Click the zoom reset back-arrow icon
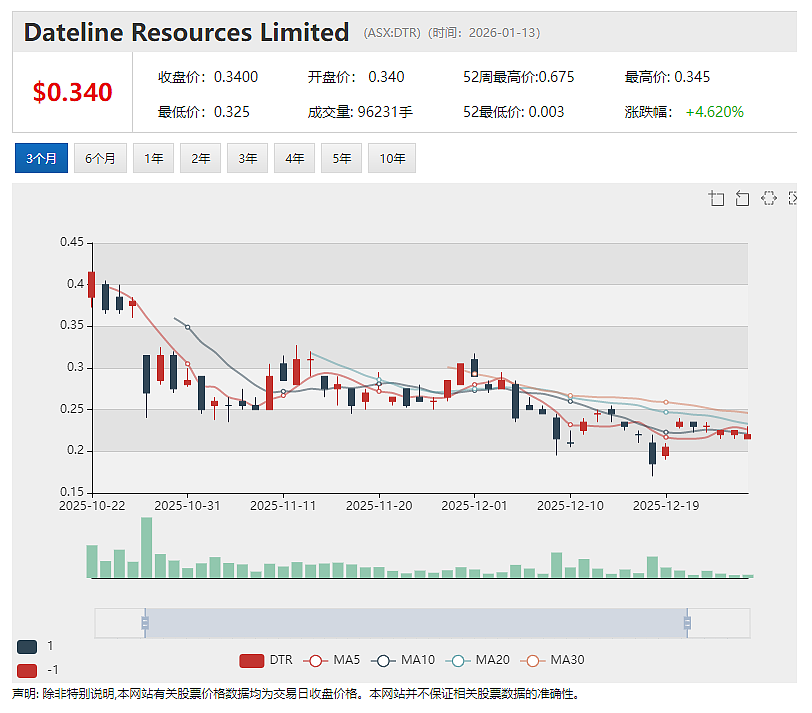Image resolution: width=812 pixels, height=713 pixels. [742, 198]
